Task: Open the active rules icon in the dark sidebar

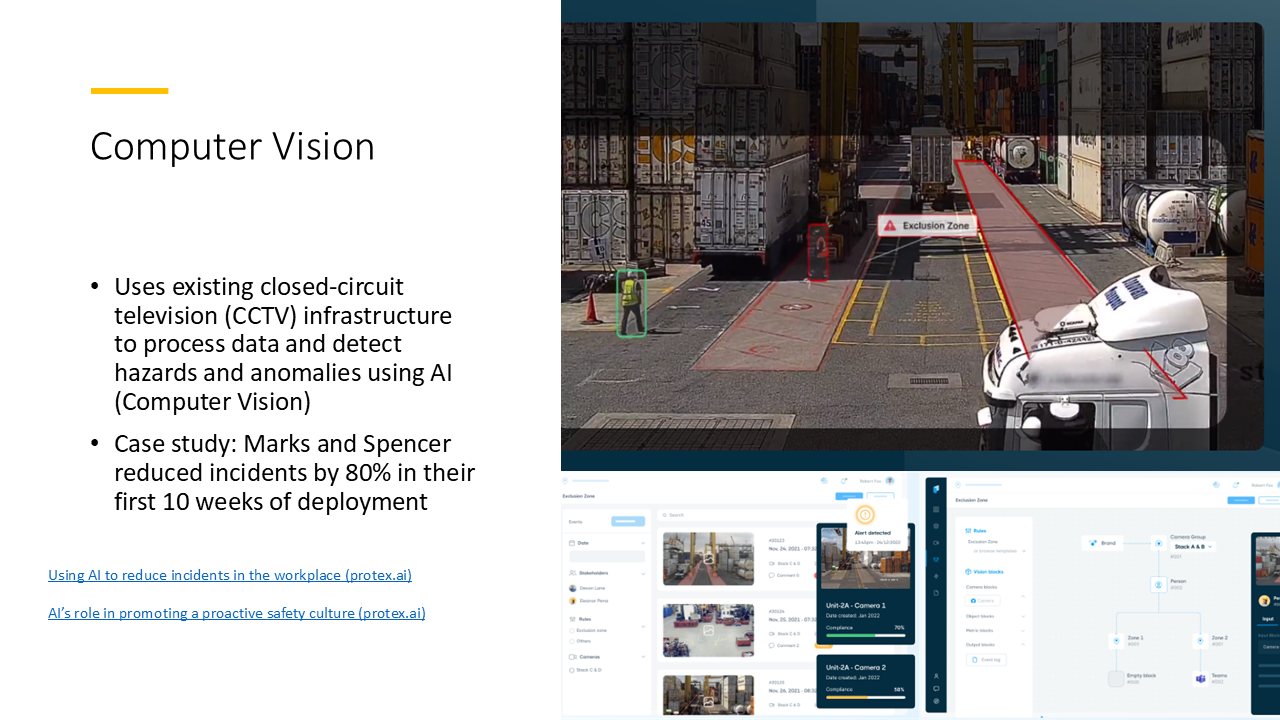Action: point(936,559)
